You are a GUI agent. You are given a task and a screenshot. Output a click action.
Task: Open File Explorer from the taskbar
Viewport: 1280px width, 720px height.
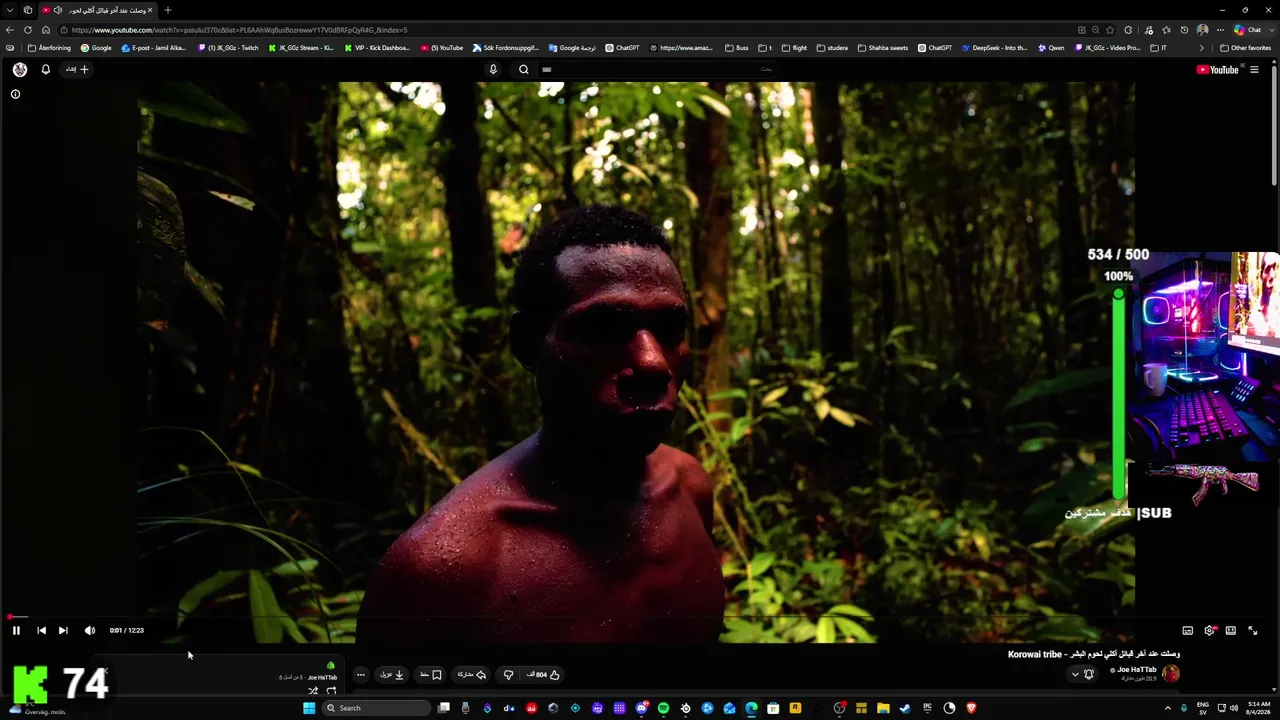pyautogui.click(x=883, y=708)
